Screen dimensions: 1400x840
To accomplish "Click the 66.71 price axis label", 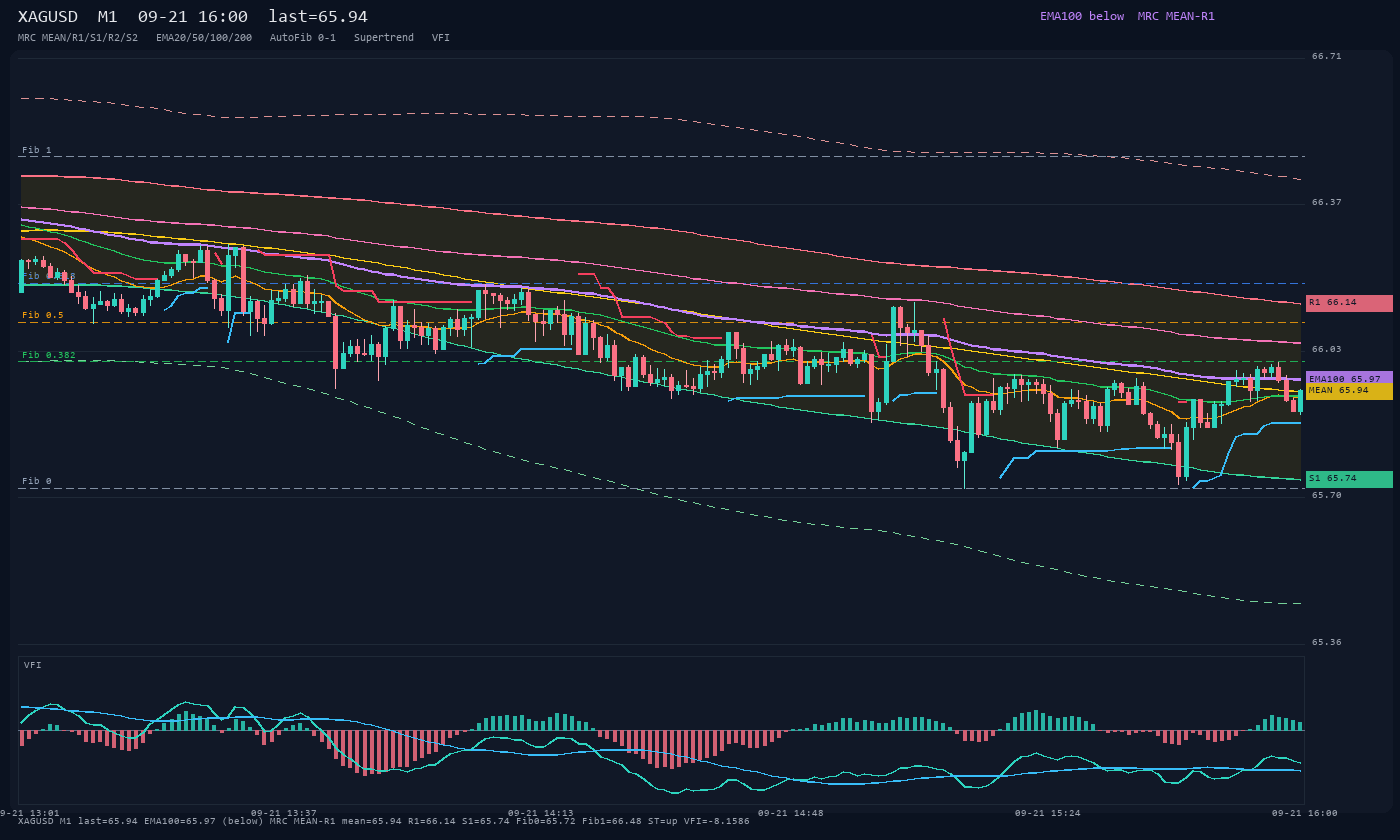I will point(1327,57).
